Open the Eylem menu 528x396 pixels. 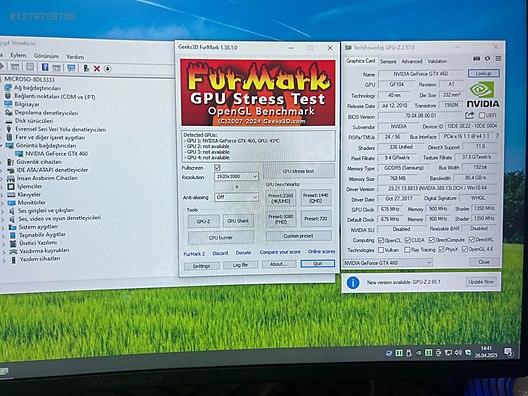click(18, 55)
